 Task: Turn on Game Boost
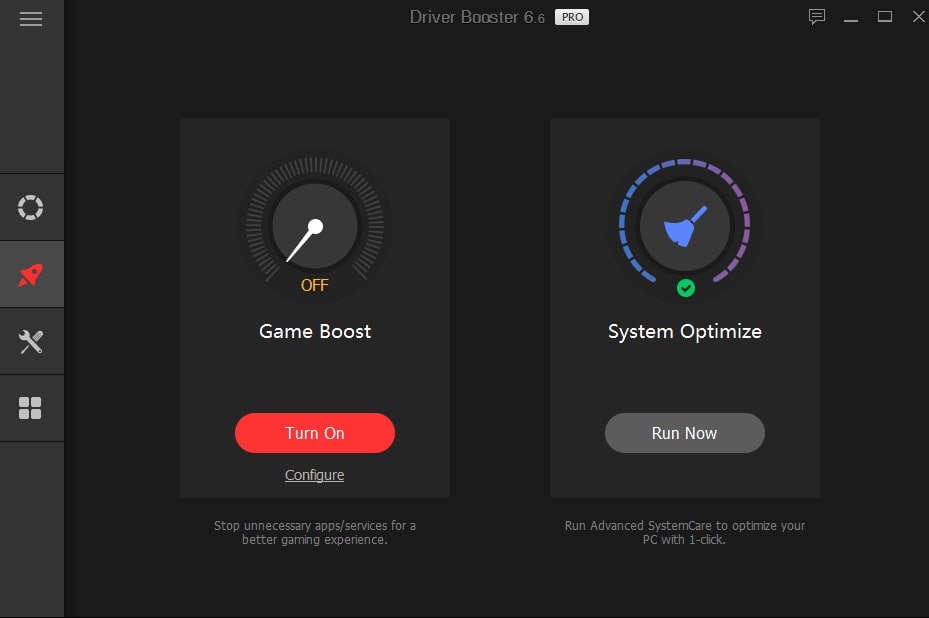315,433
